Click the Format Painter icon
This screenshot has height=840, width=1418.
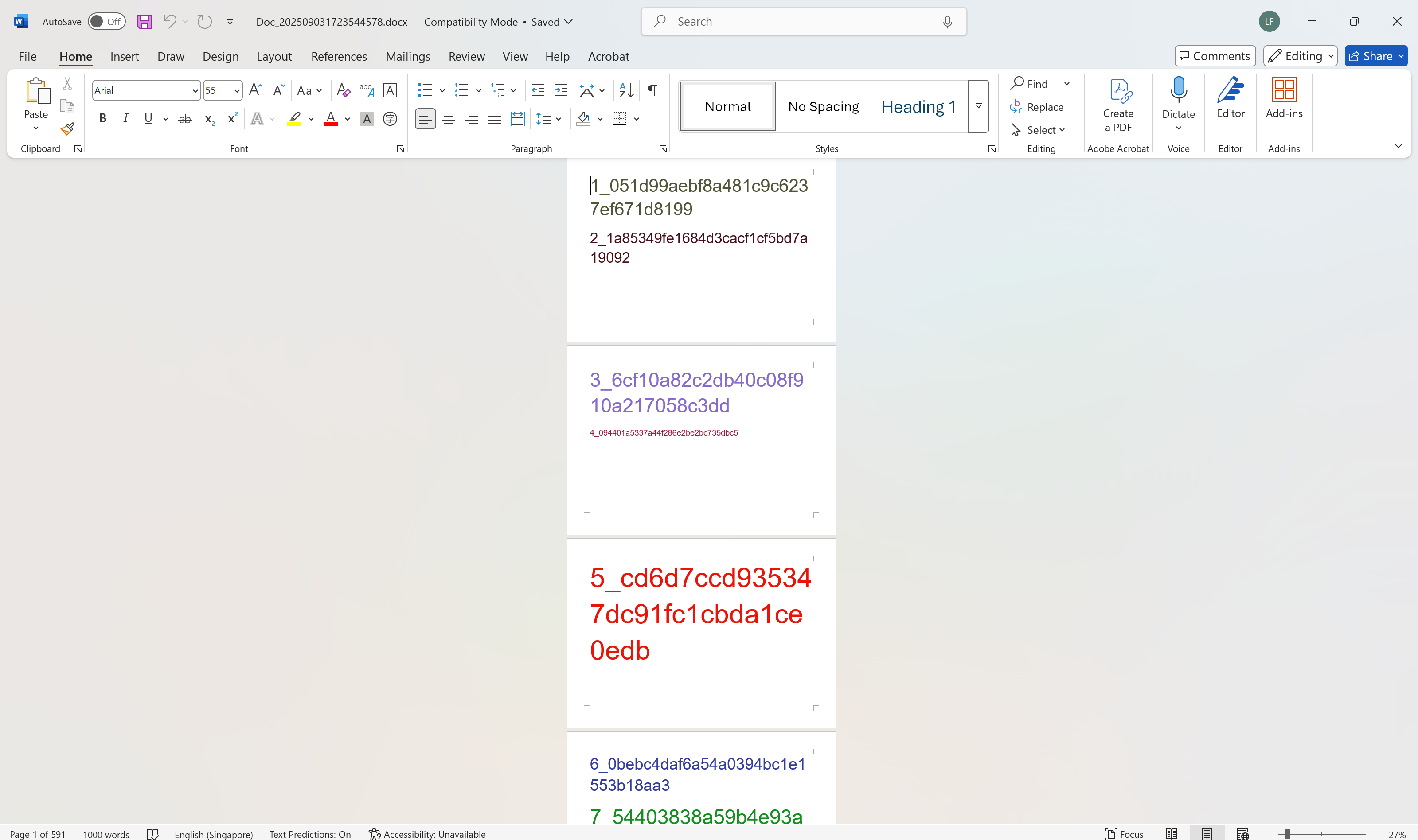[x=67, y=129]
